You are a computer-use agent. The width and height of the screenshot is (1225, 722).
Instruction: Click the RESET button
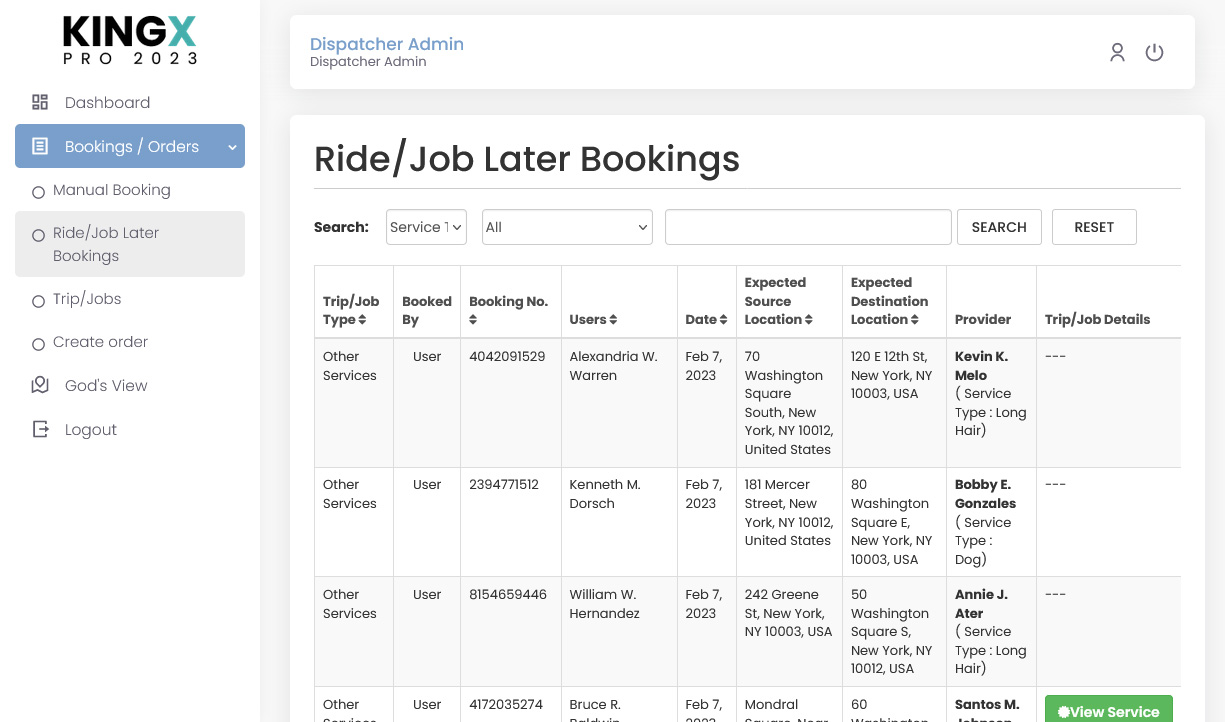(1094, 227)
